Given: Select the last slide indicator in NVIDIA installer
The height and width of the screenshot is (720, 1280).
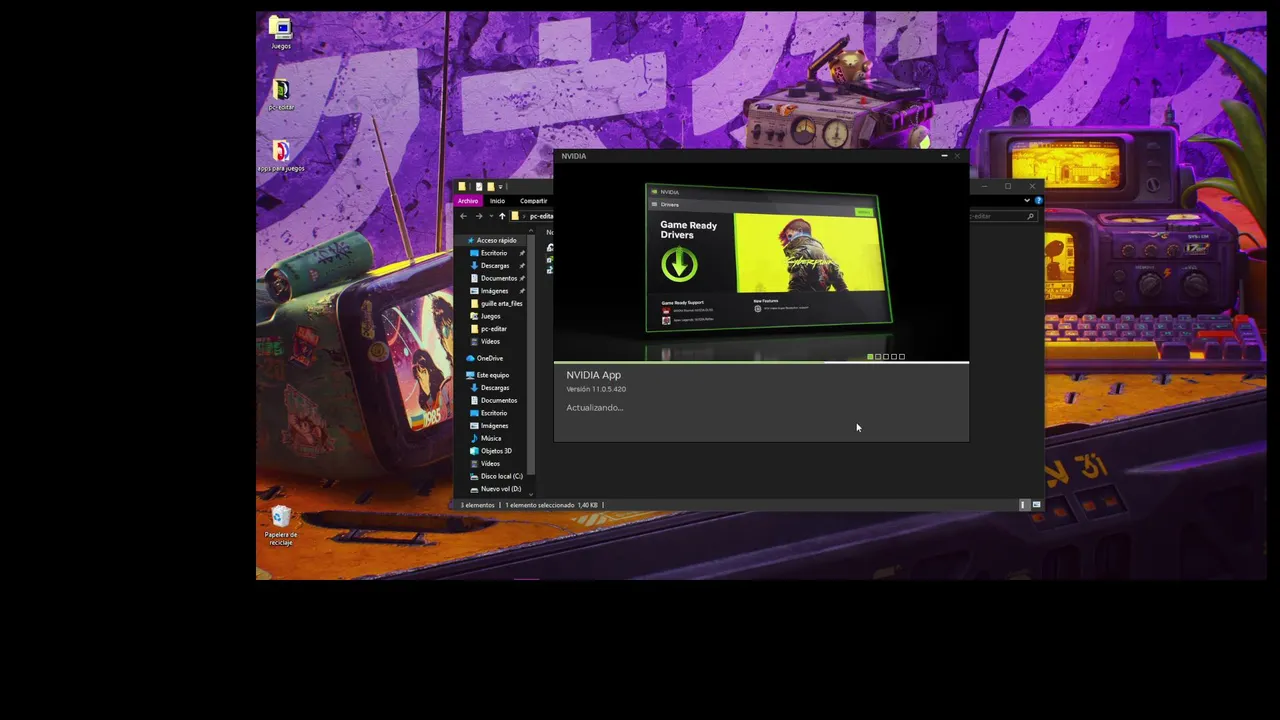Looking at the screenshot, I should click(x=902, y=357).
